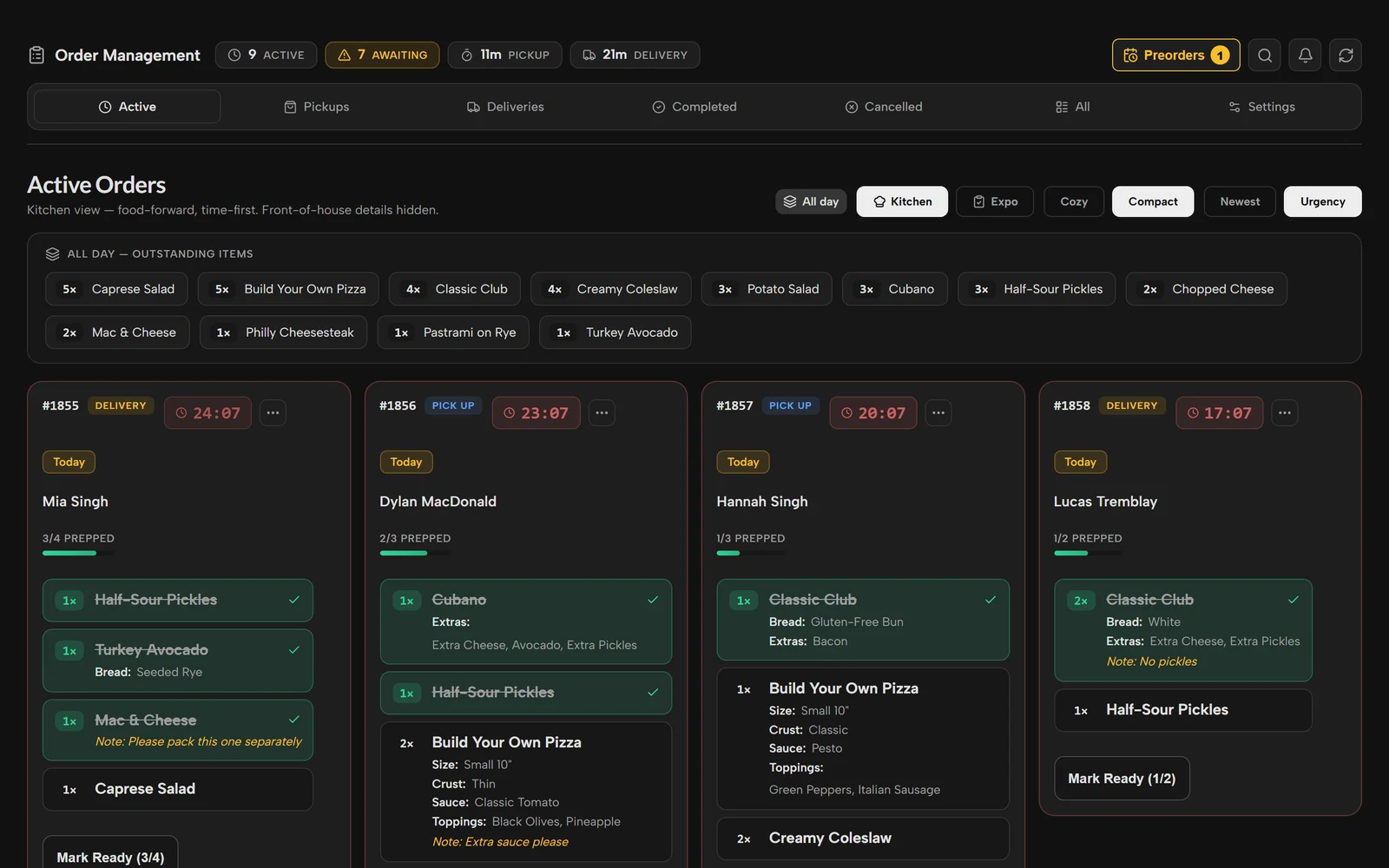Image resolution: width=1389 pixels, height=868 pixels.
Task: Select Cozy density
Action: (1074, 201)
